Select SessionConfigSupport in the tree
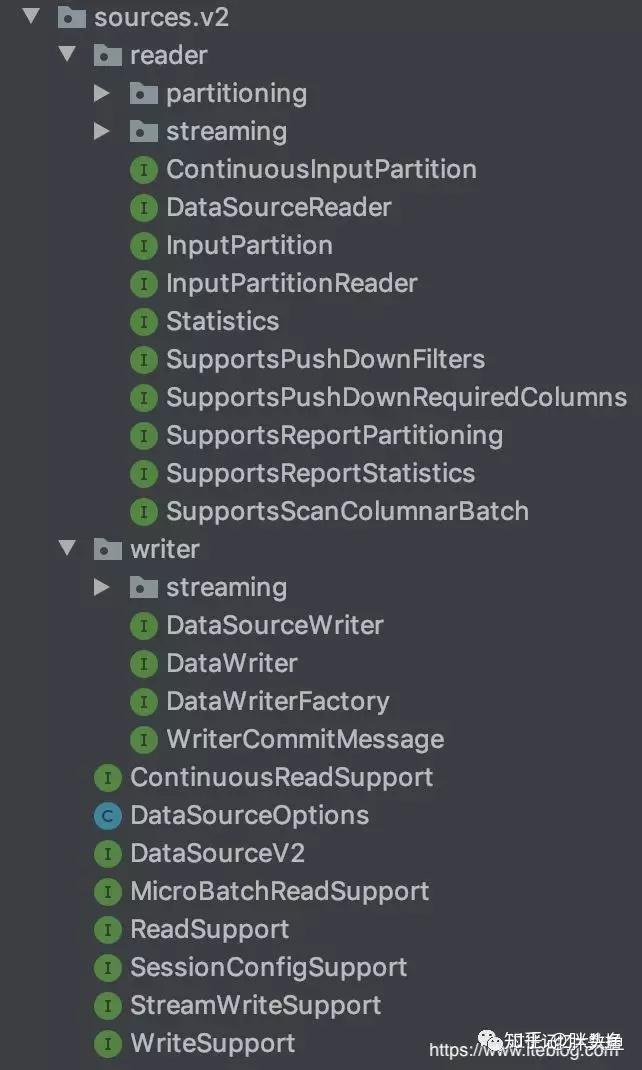This screenshot has width=642, height=1070. click(x=269, y=967)
